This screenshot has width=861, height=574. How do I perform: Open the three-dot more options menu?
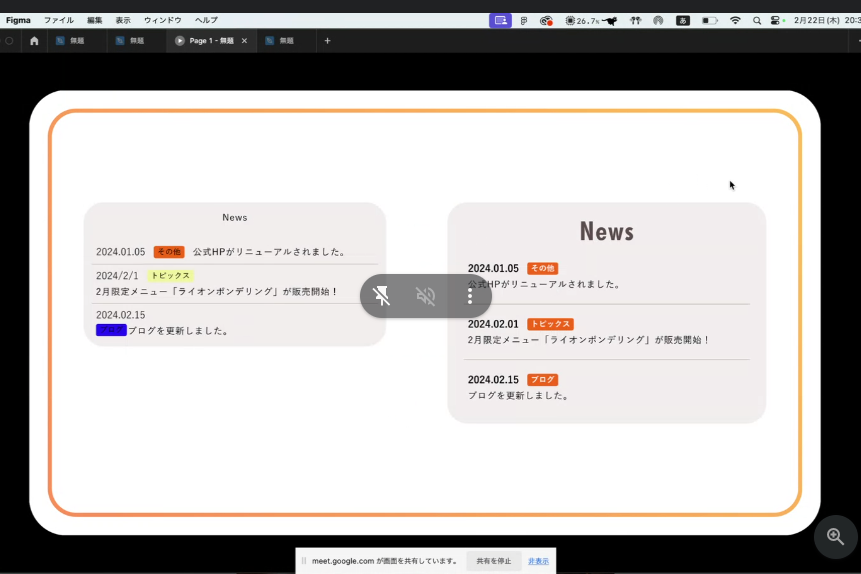[470, 296]
